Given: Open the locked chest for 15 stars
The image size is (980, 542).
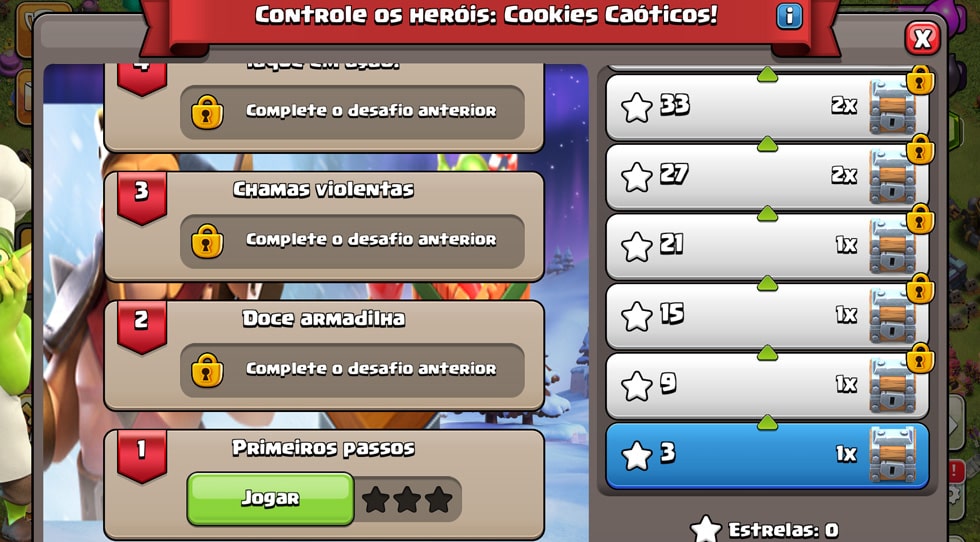Looking at the screenshot, I should pyautogui.click(x=892, y=315).
